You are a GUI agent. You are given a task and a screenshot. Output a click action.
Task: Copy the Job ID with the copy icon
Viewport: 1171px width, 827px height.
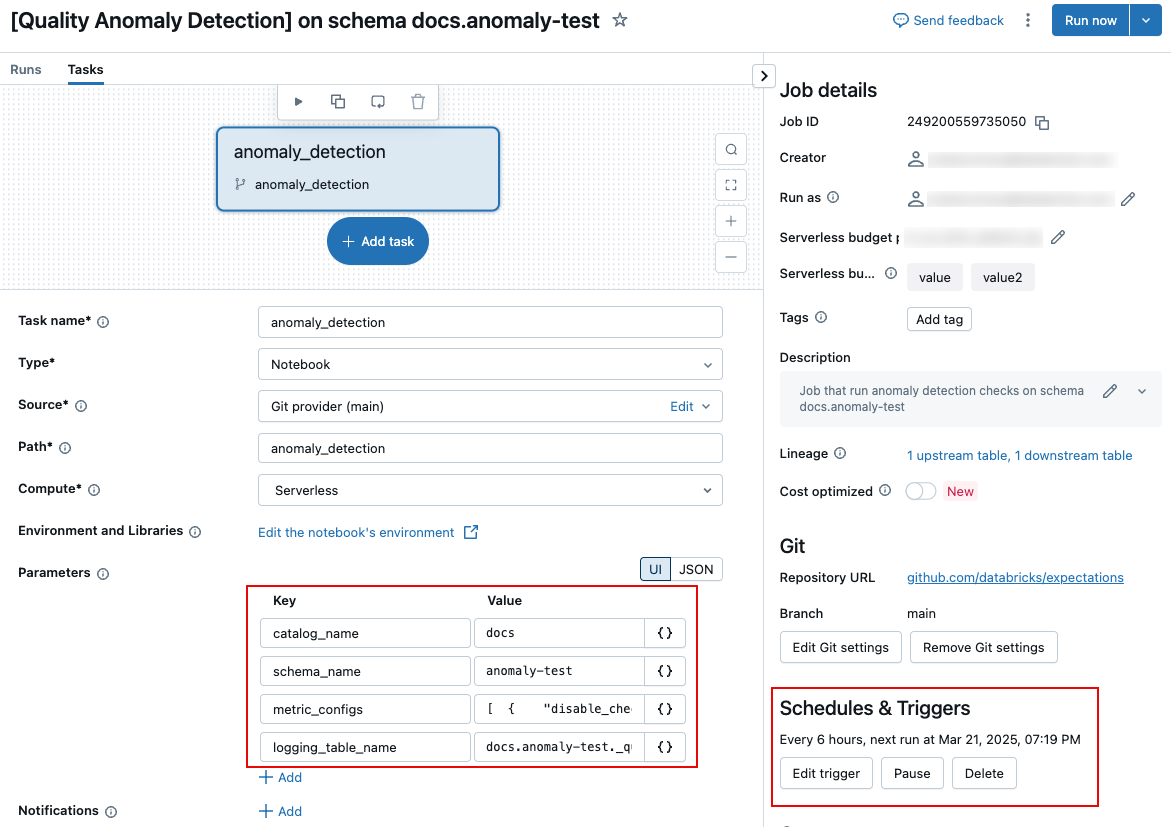click(x=1042, y=121)
